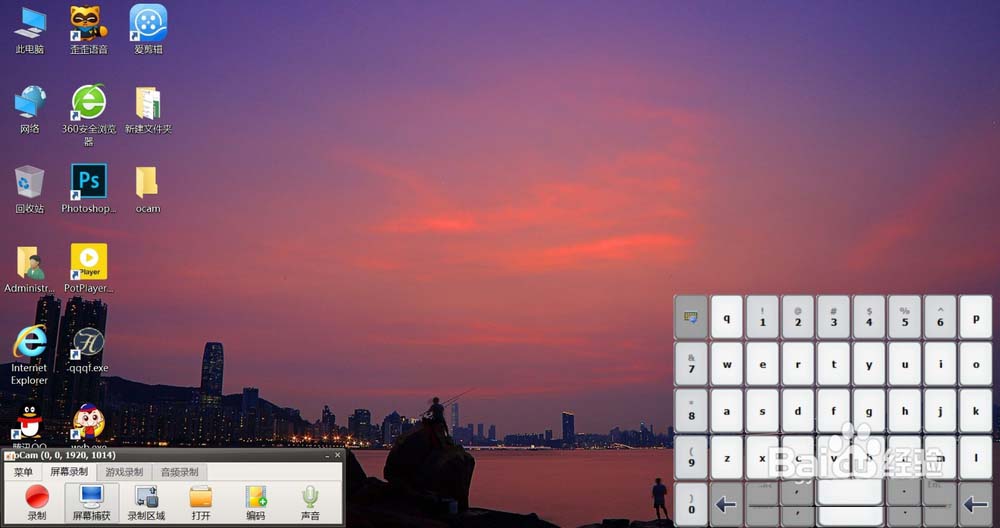1000x528 pixels.
Task: Tap the p key on on-screen keyboard
Action: (976, 317)
